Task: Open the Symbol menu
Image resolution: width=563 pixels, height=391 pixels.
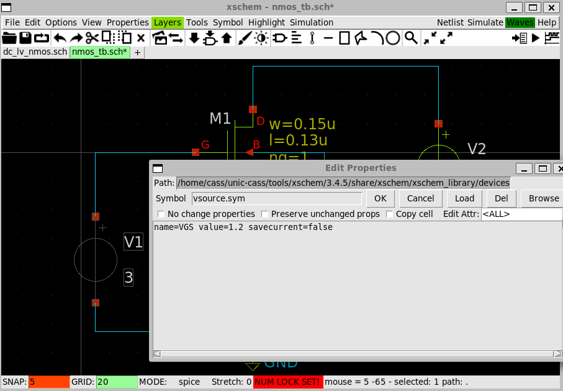Action: click(x=228, y=22)
